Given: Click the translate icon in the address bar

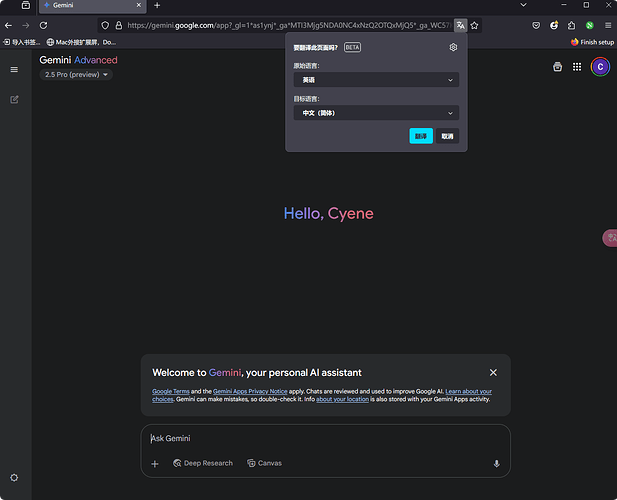Looking at the screenshot, I should point(460,26).
